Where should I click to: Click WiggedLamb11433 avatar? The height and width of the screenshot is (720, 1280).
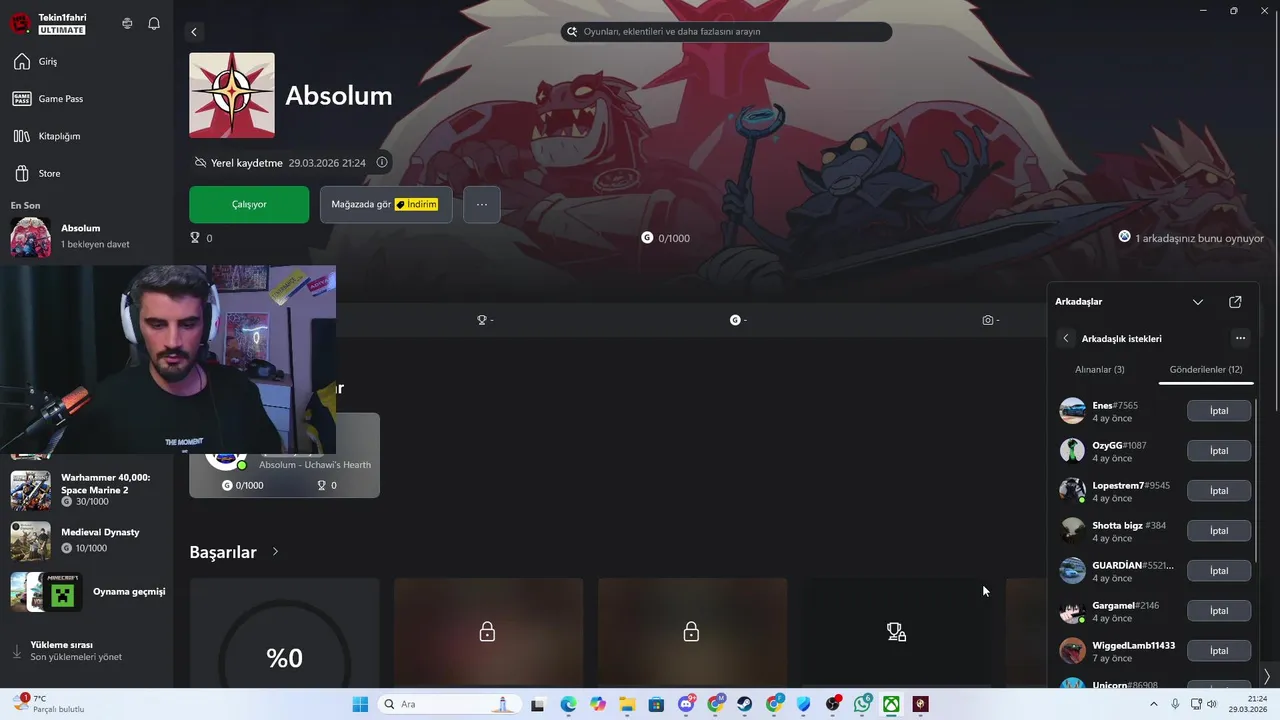pos(1072,651)
